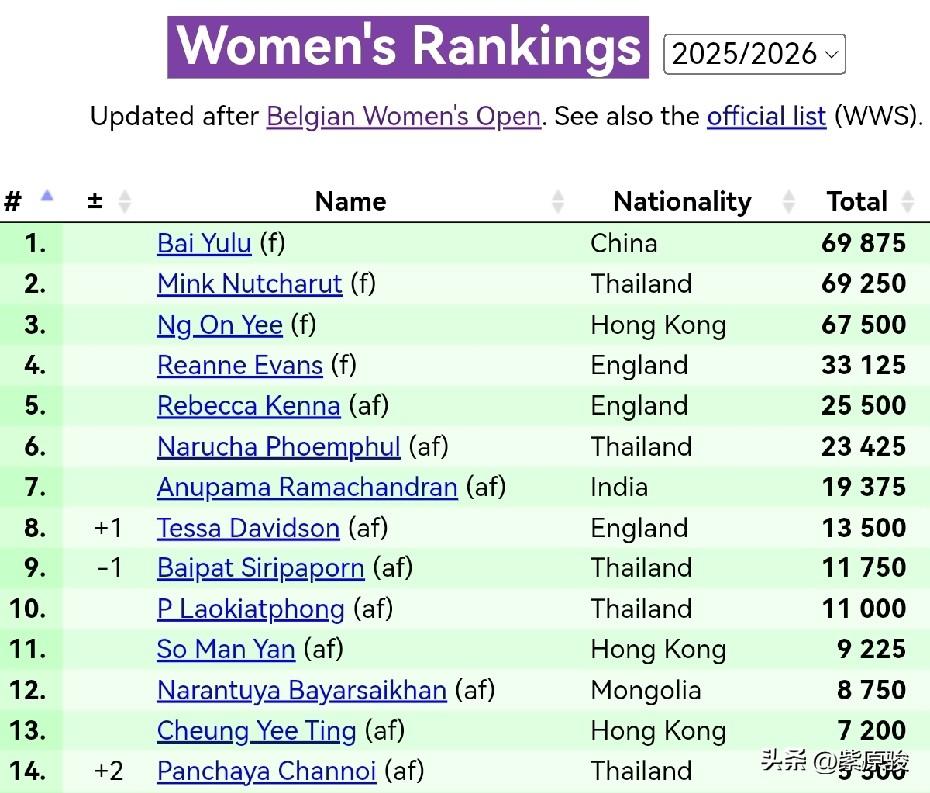Select the Reanne Evans link
Viewport: 930px width, 793px height.
(239, 365)
